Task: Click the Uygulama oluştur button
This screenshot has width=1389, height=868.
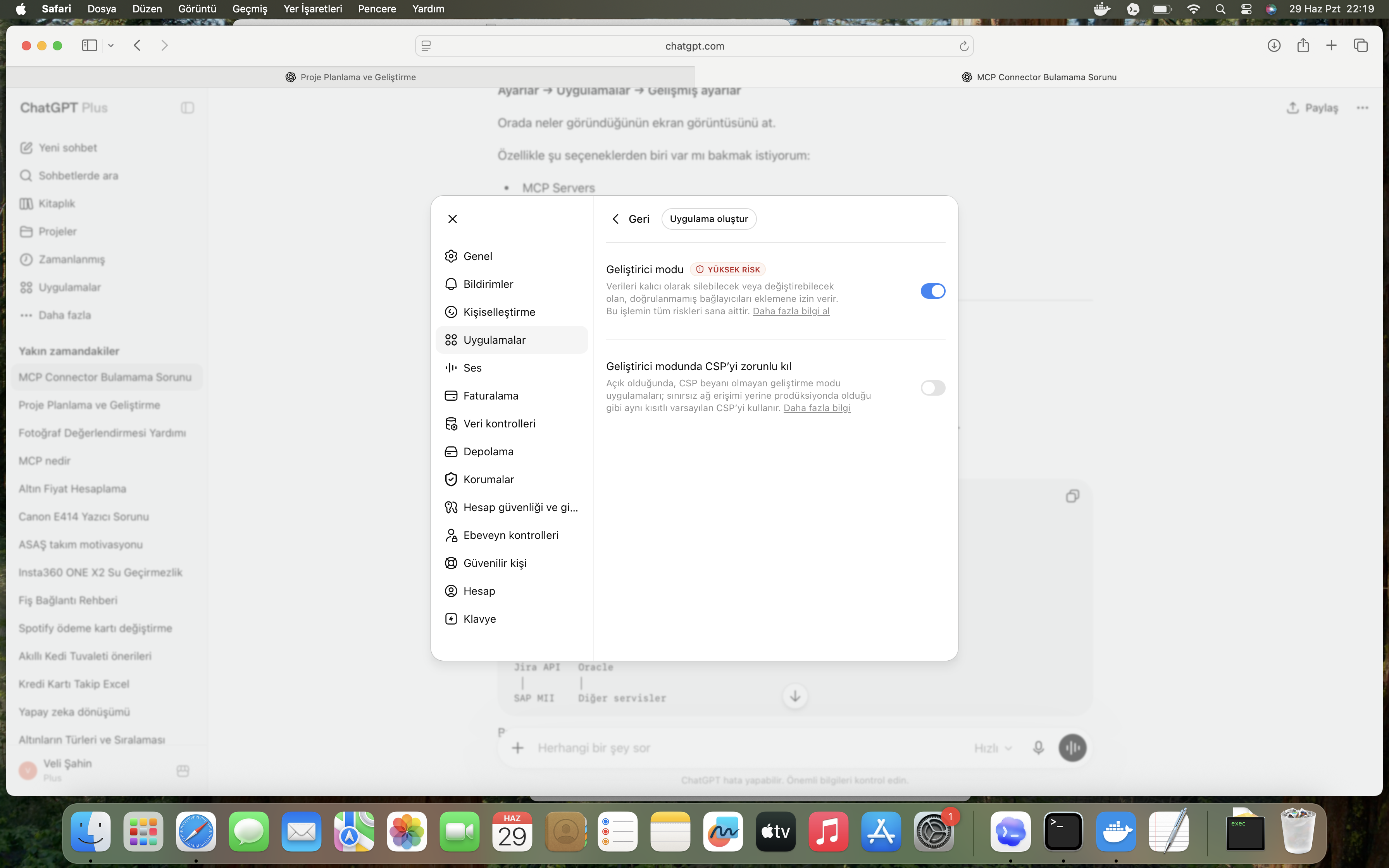Action: click(x=709, y=219)
